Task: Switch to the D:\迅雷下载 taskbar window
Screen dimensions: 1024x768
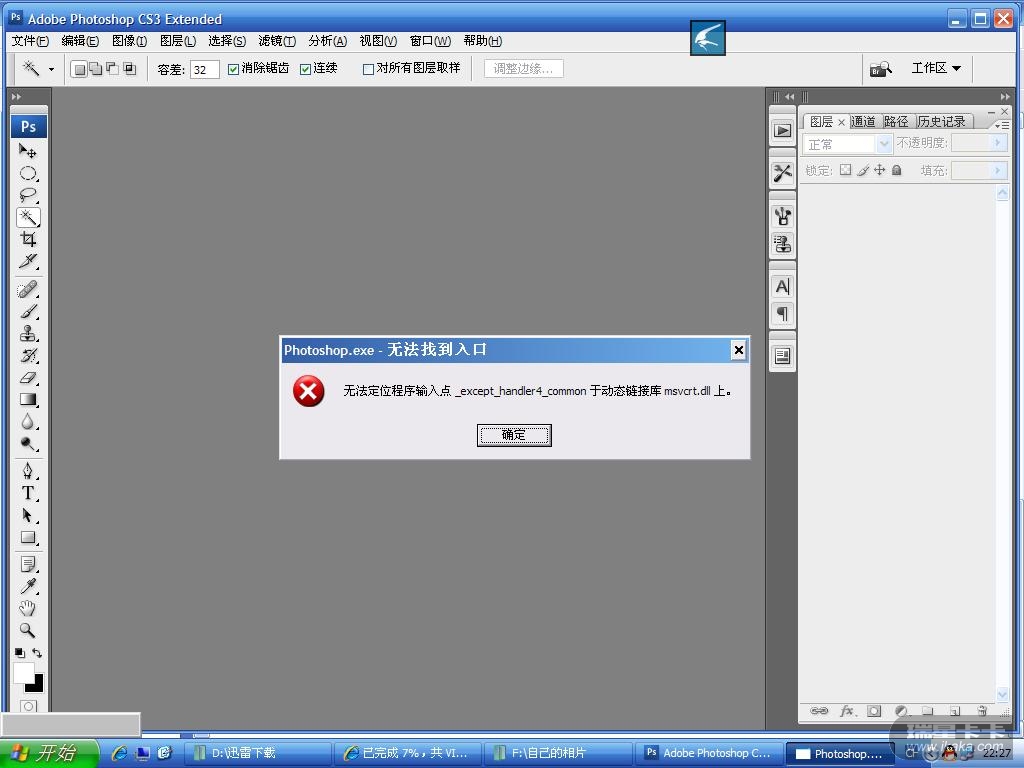Action: 257,753
